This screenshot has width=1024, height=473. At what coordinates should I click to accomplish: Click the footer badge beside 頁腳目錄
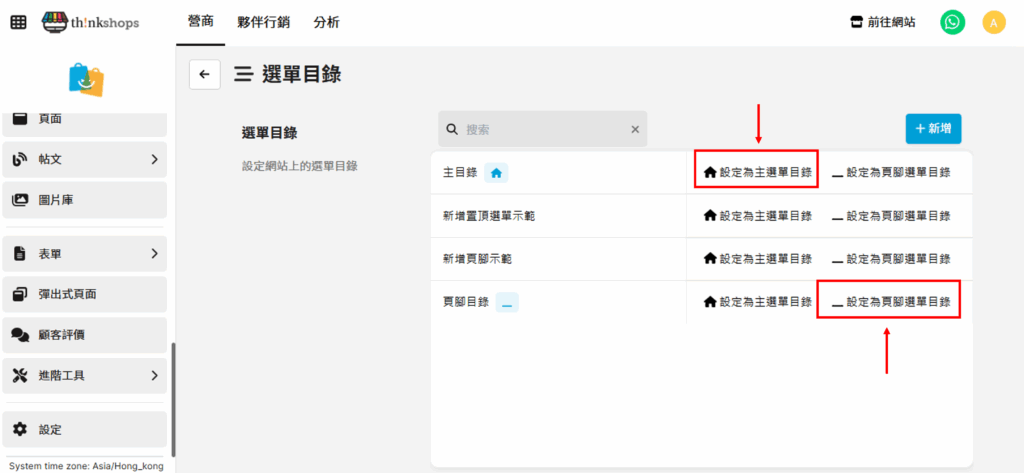point(507,302)
